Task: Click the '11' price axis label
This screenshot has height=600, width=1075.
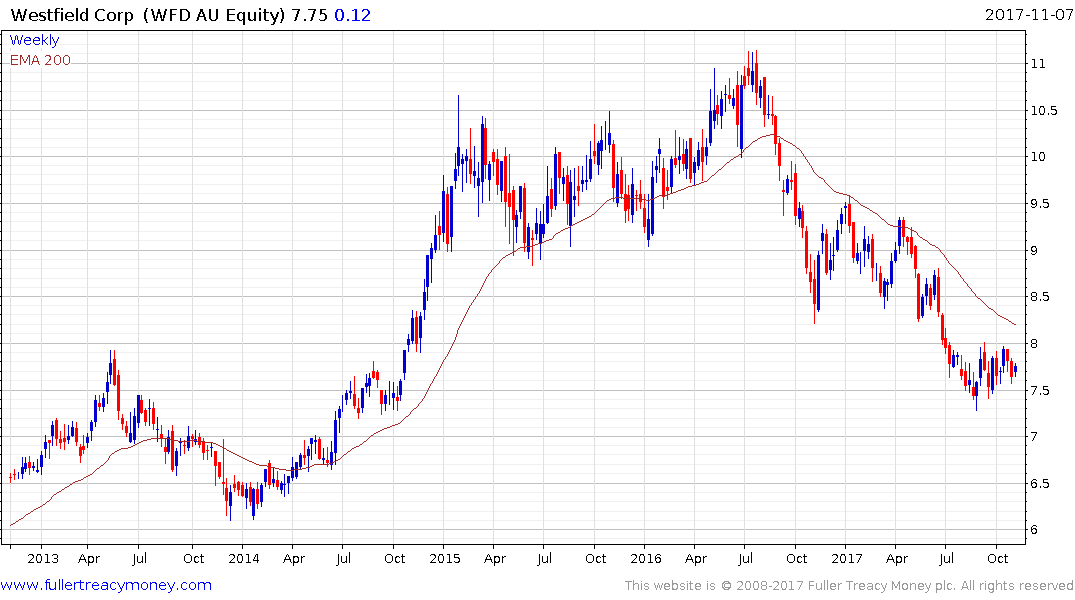Action: tap(1038, 64)
